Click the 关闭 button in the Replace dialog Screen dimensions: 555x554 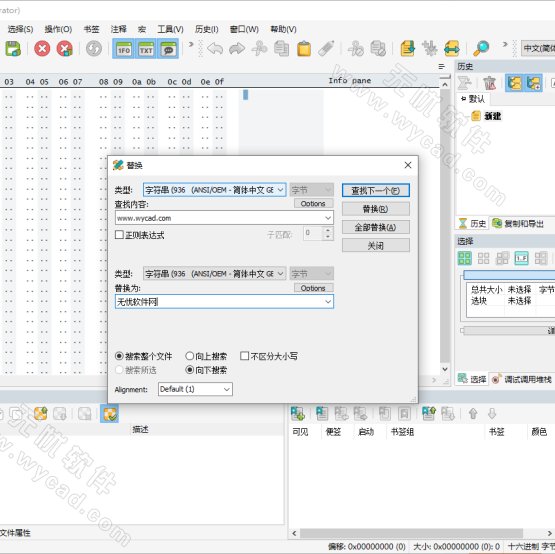coord(376,245)
